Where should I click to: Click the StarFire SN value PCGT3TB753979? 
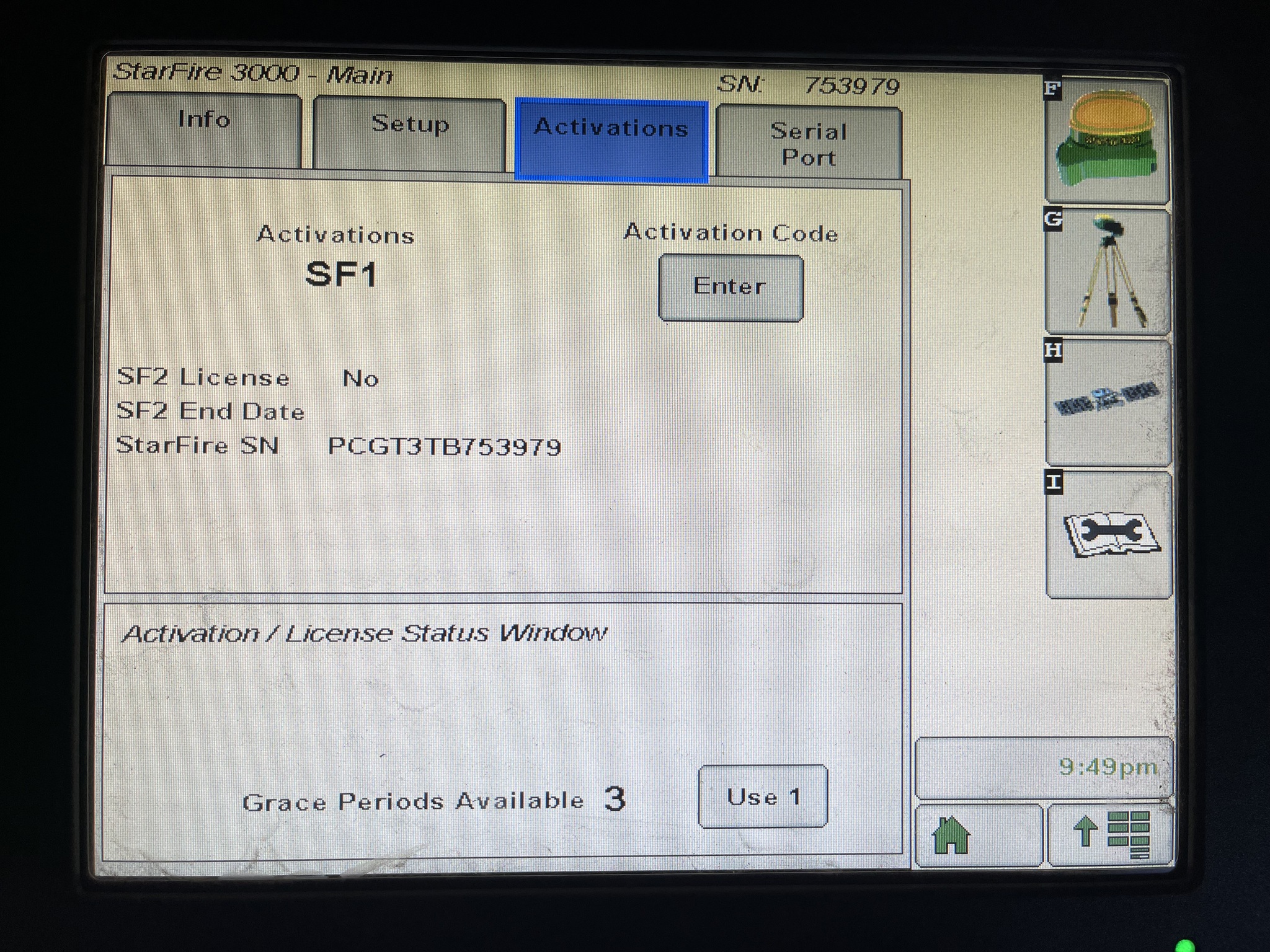pyautogui.click(x=445, y=446)
